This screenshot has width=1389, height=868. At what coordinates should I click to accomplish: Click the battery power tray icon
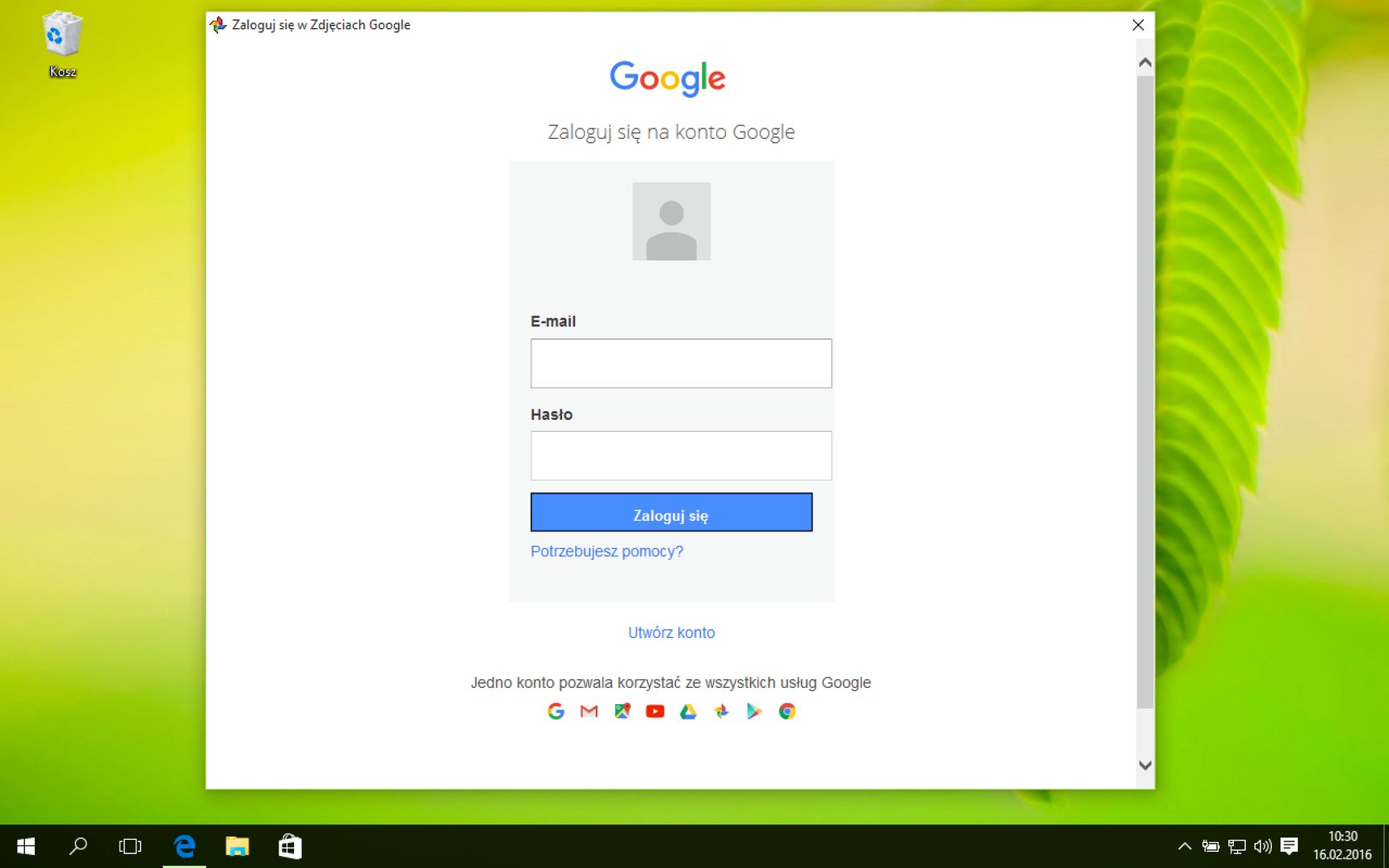[1211, 846]
